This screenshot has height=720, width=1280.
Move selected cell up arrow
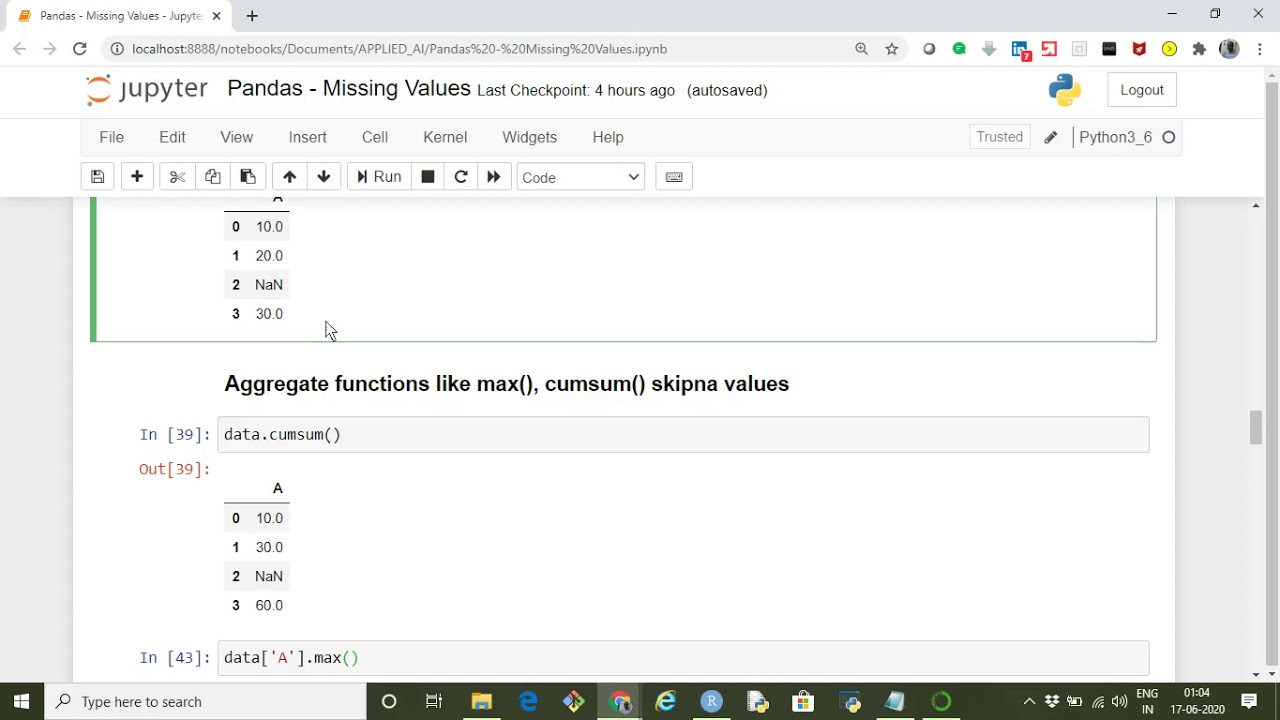[x=289, y=177]
